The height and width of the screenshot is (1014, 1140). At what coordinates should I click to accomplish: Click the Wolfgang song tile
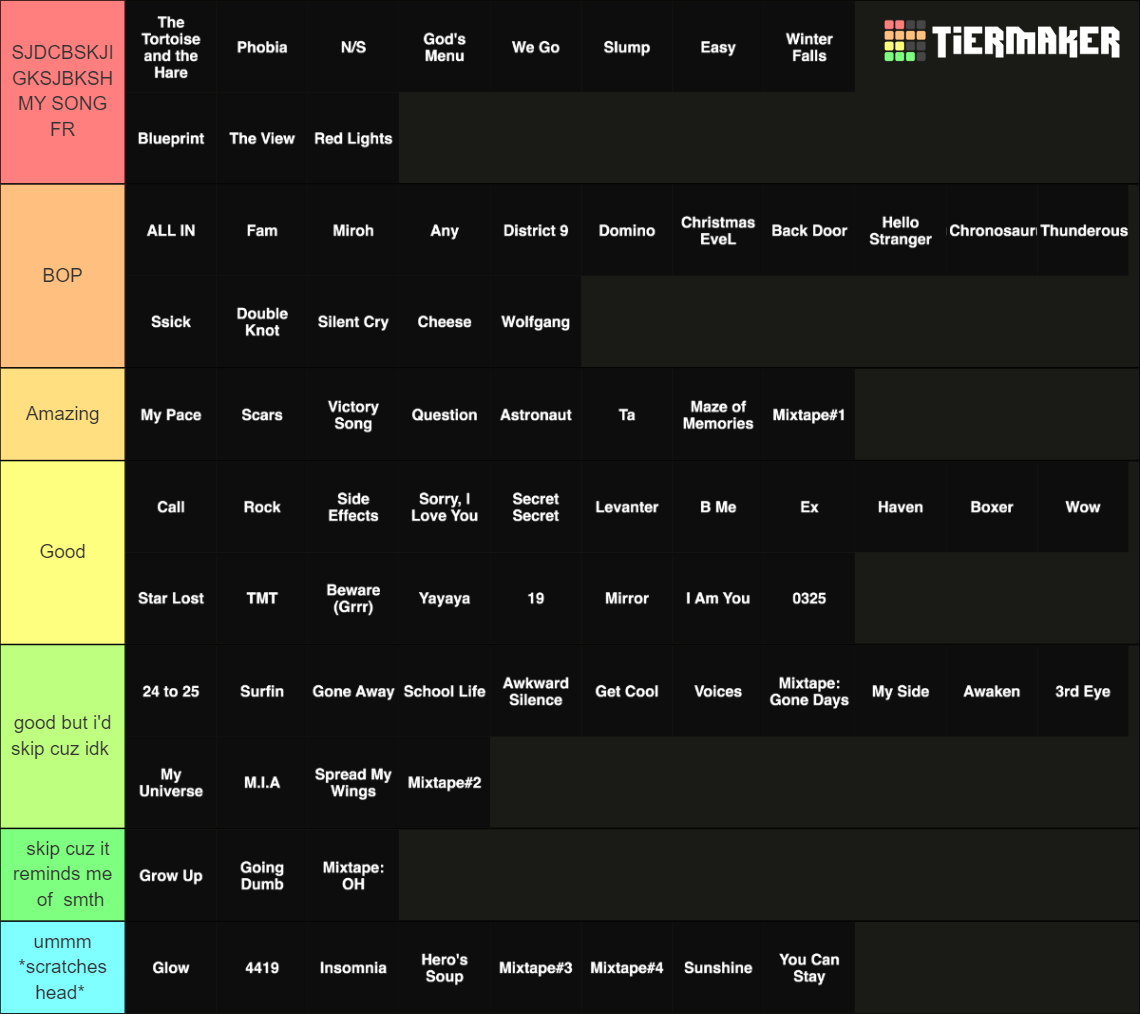pos(535,321)
